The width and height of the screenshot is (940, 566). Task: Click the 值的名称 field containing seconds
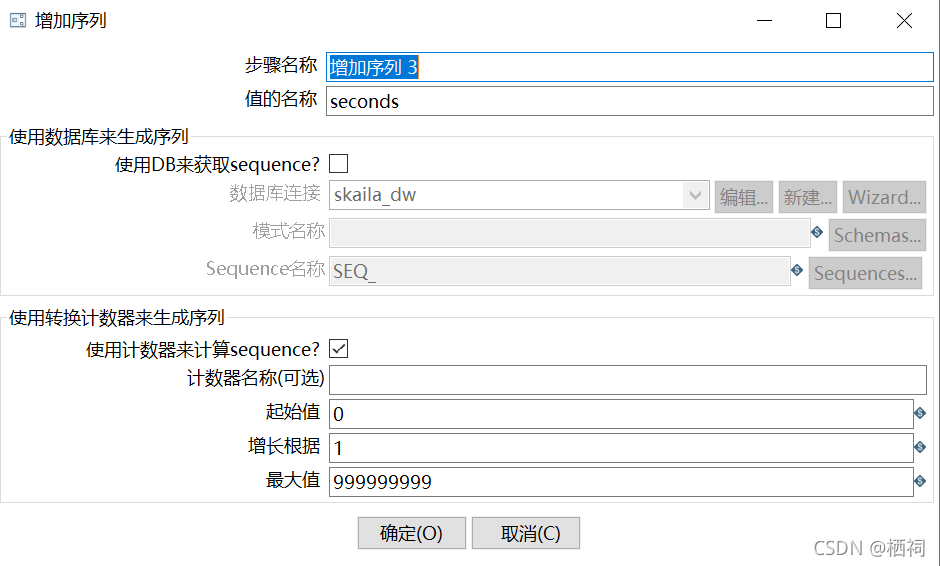(x=629, y=101)
